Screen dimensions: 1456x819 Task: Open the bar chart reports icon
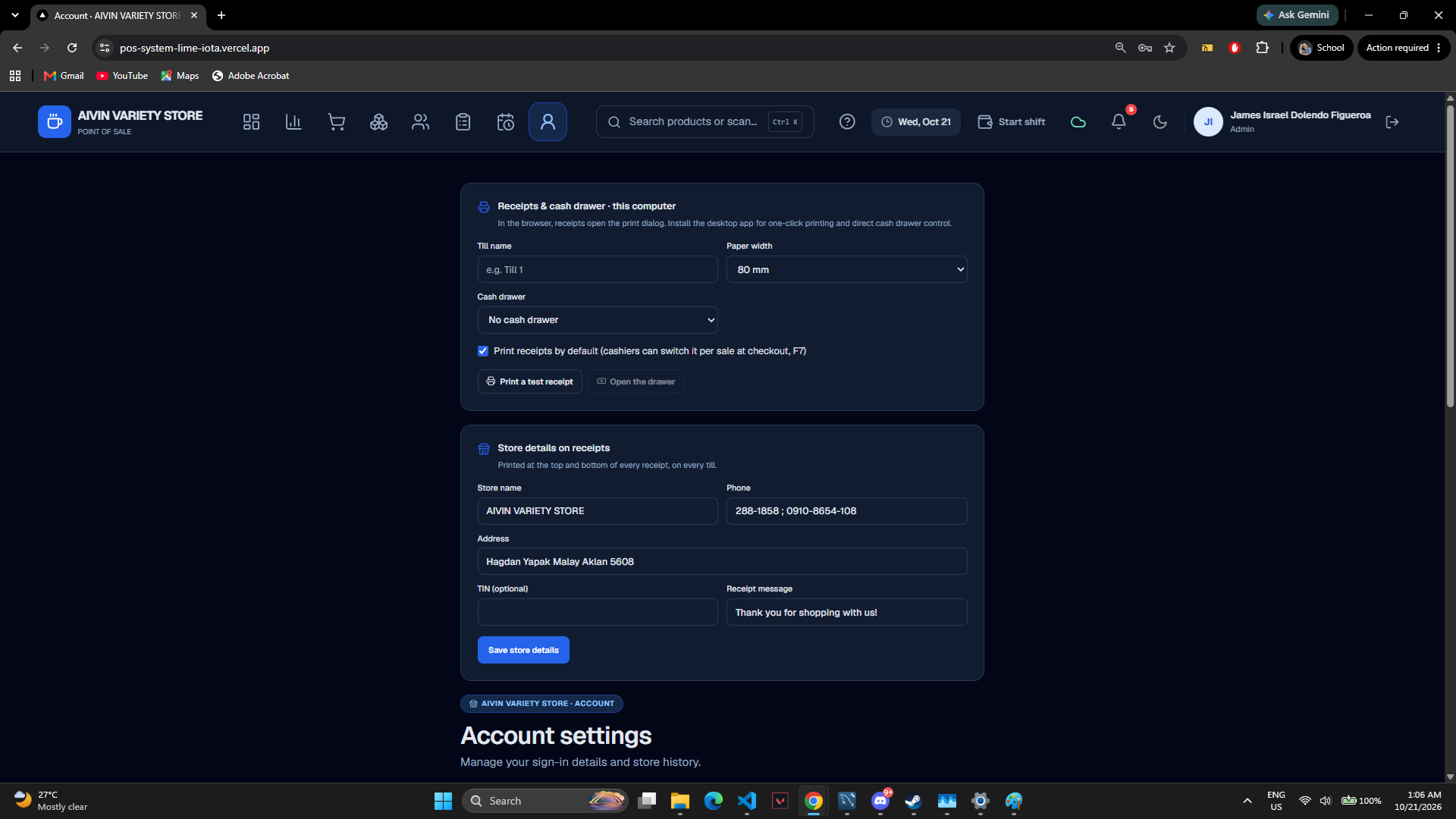click(293, 122)
